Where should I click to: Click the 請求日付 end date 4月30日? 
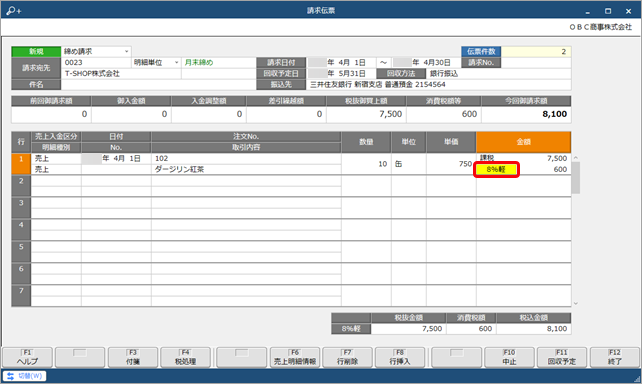(x=426, y=63)
